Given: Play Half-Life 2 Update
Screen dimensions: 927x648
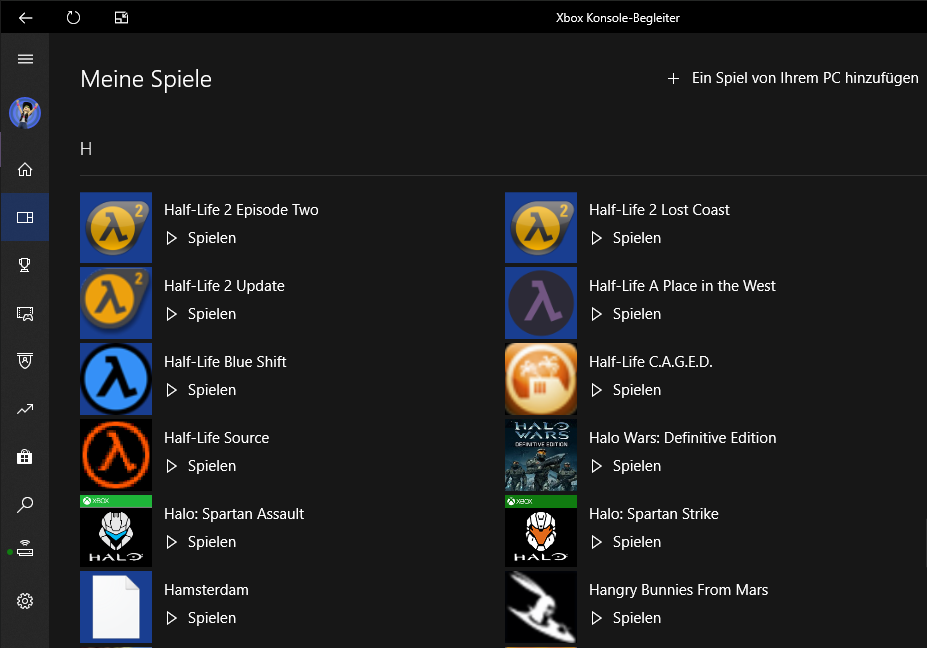Looking at the screenshot, I should (201, 314).
